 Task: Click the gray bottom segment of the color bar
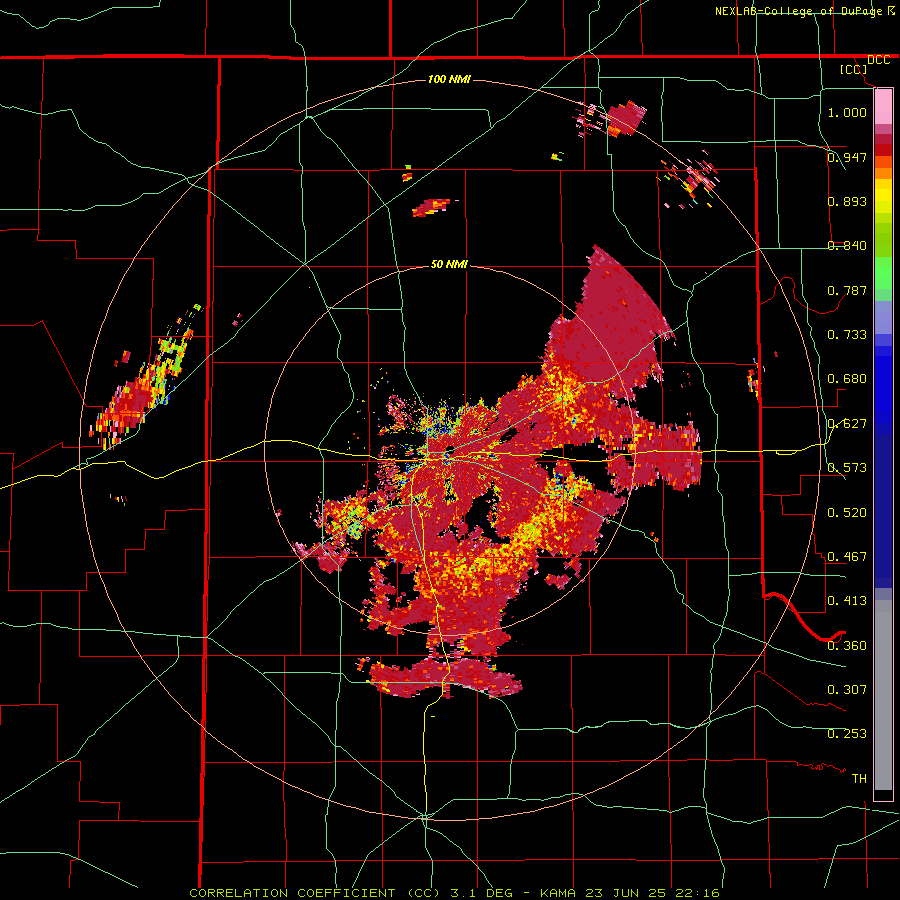(883, 695)
